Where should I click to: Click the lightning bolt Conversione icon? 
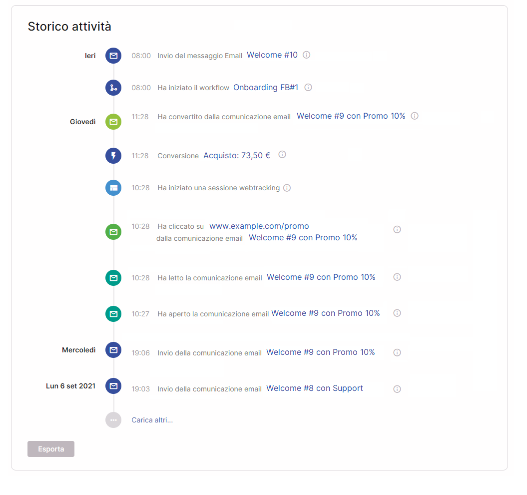[113, 156]
